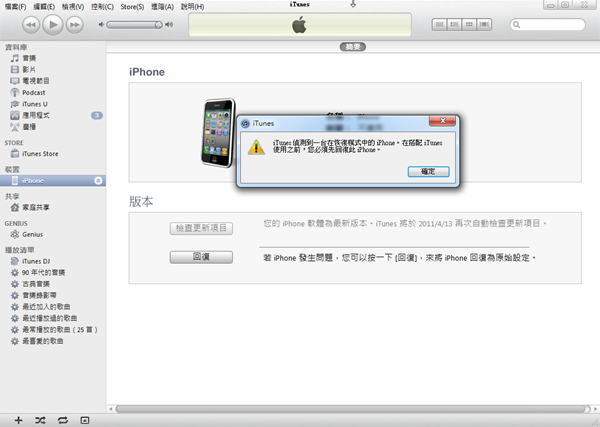The height and width of the screenshot is (427, 600).
Task: Eject the iPhone device
Action: point(98,180)
